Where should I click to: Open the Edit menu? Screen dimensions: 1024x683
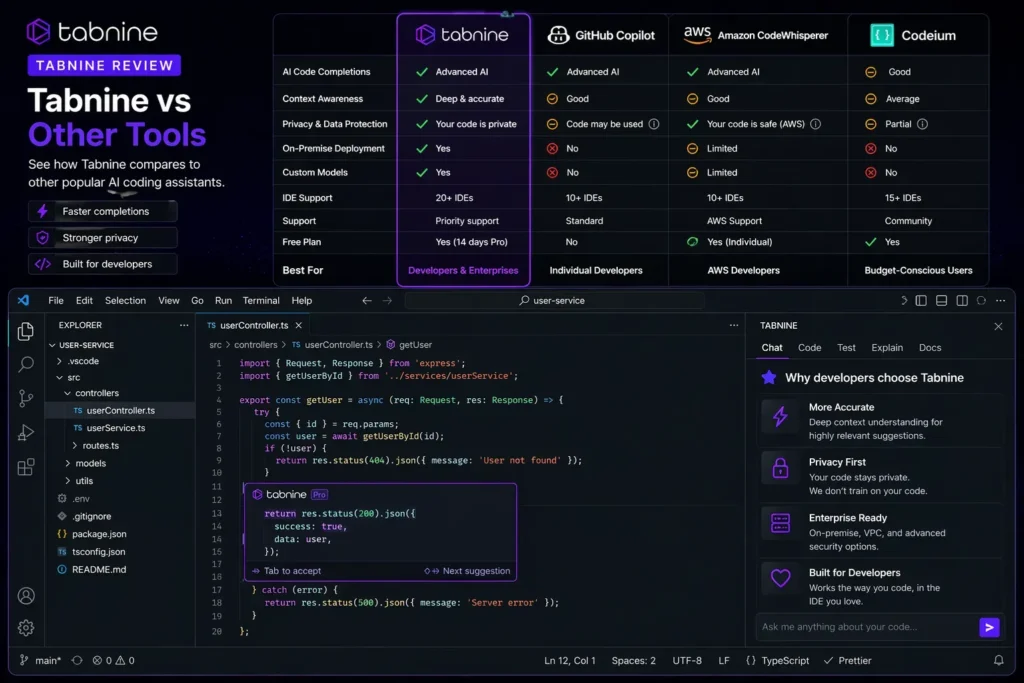click(84, 300)
